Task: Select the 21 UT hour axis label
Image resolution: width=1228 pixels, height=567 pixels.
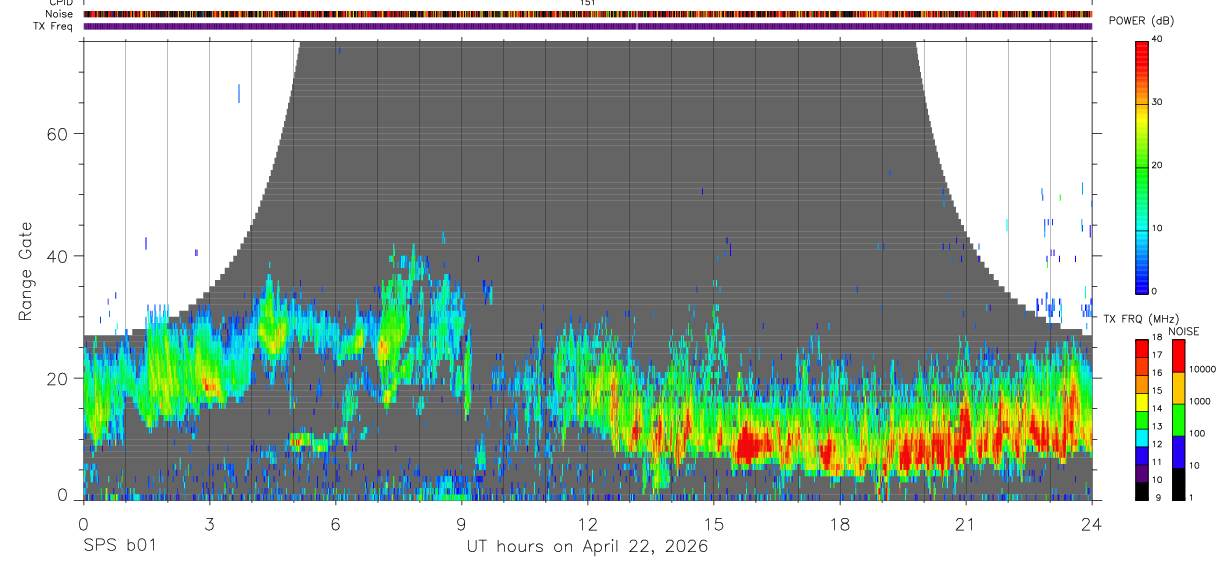Action: coord(965,524)
